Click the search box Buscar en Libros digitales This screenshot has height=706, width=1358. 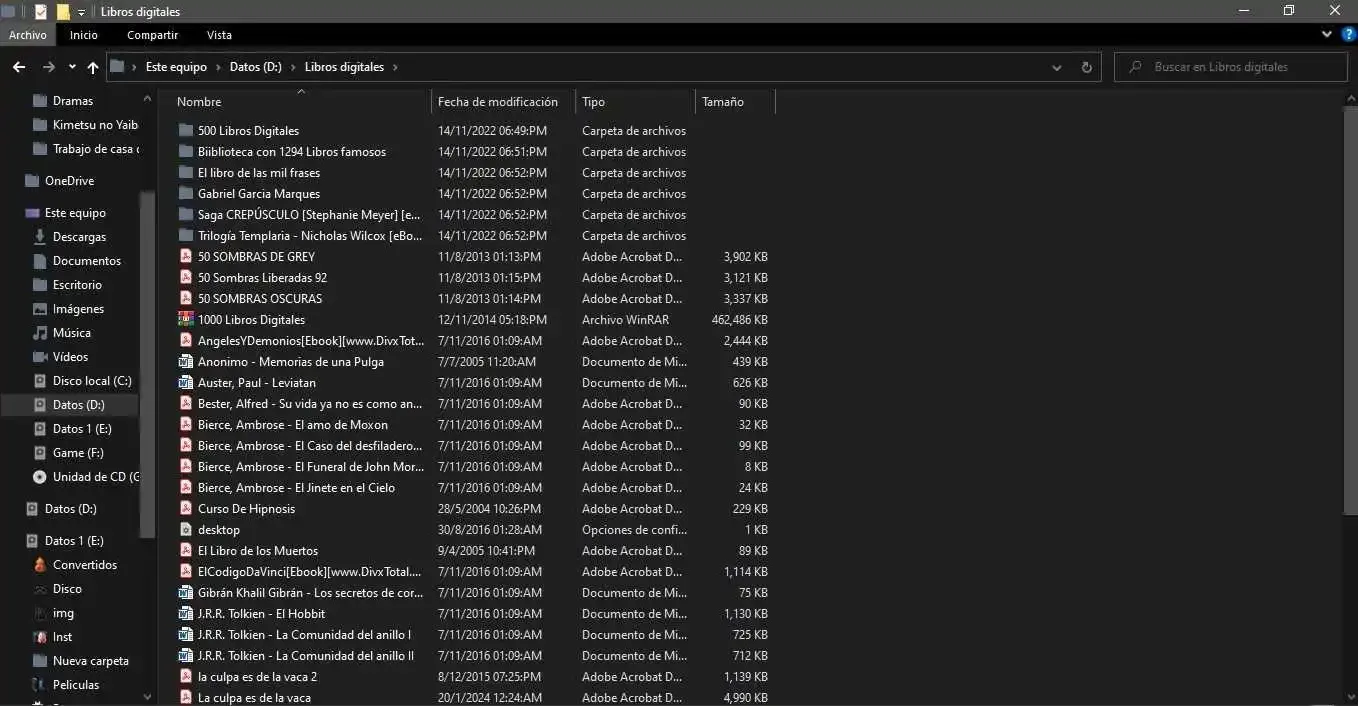click(1231, 67)
